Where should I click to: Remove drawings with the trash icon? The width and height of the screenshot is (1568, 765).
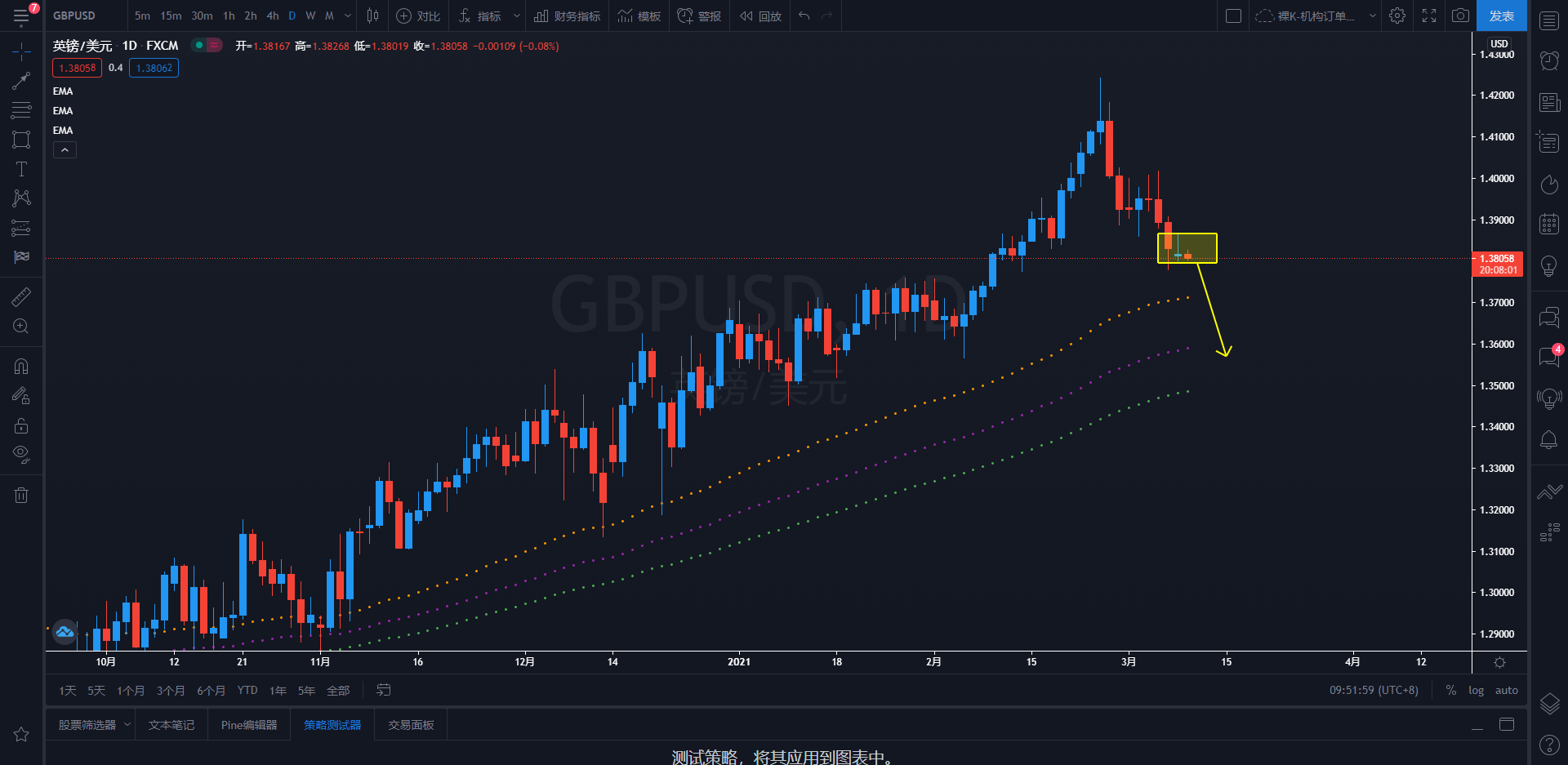click(21, 495)
